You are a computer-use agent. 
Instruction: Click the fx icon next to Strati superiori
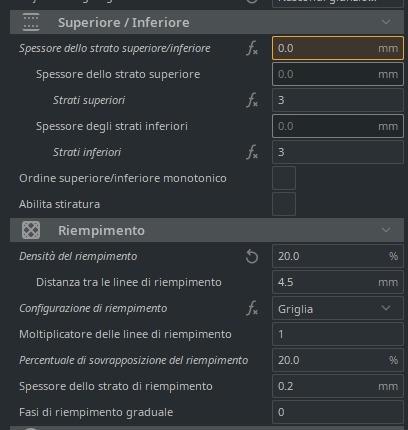pos(252,100)
